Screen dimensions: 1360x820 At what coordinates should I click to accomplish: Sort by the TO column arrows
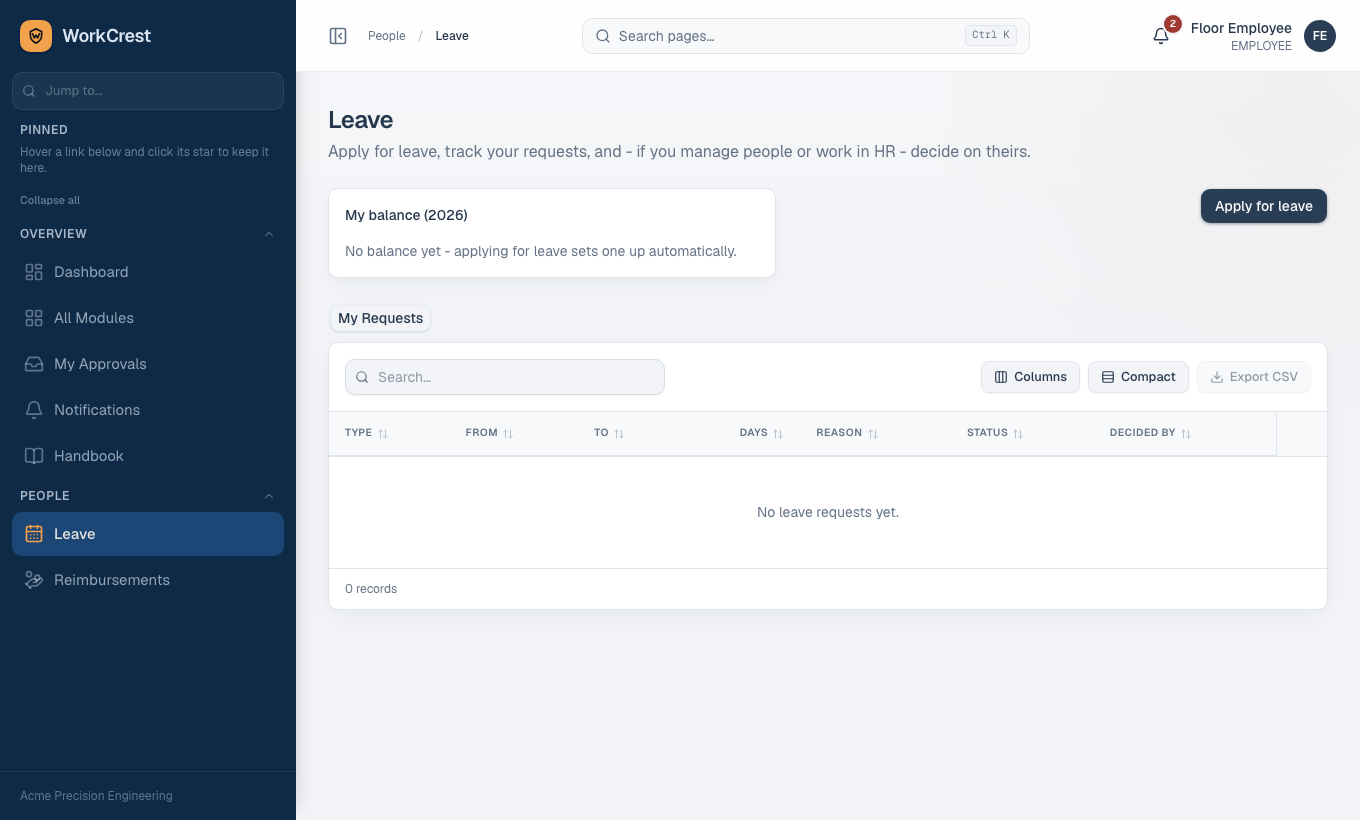click(619, 433)
